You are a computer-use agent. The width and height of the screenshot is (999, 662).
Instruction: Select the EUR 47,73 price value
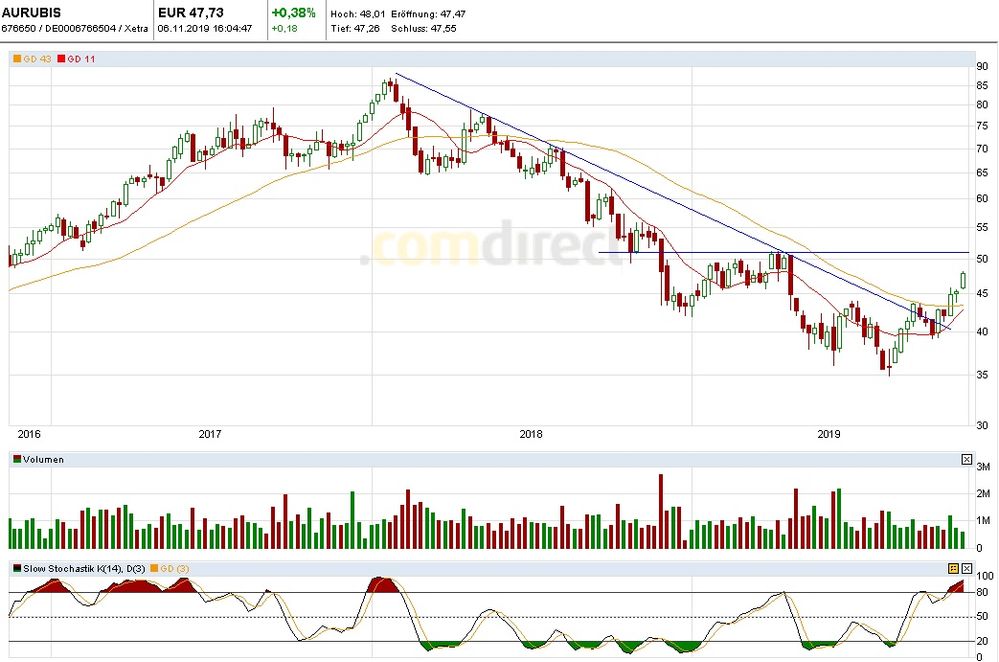pos(191,13)
